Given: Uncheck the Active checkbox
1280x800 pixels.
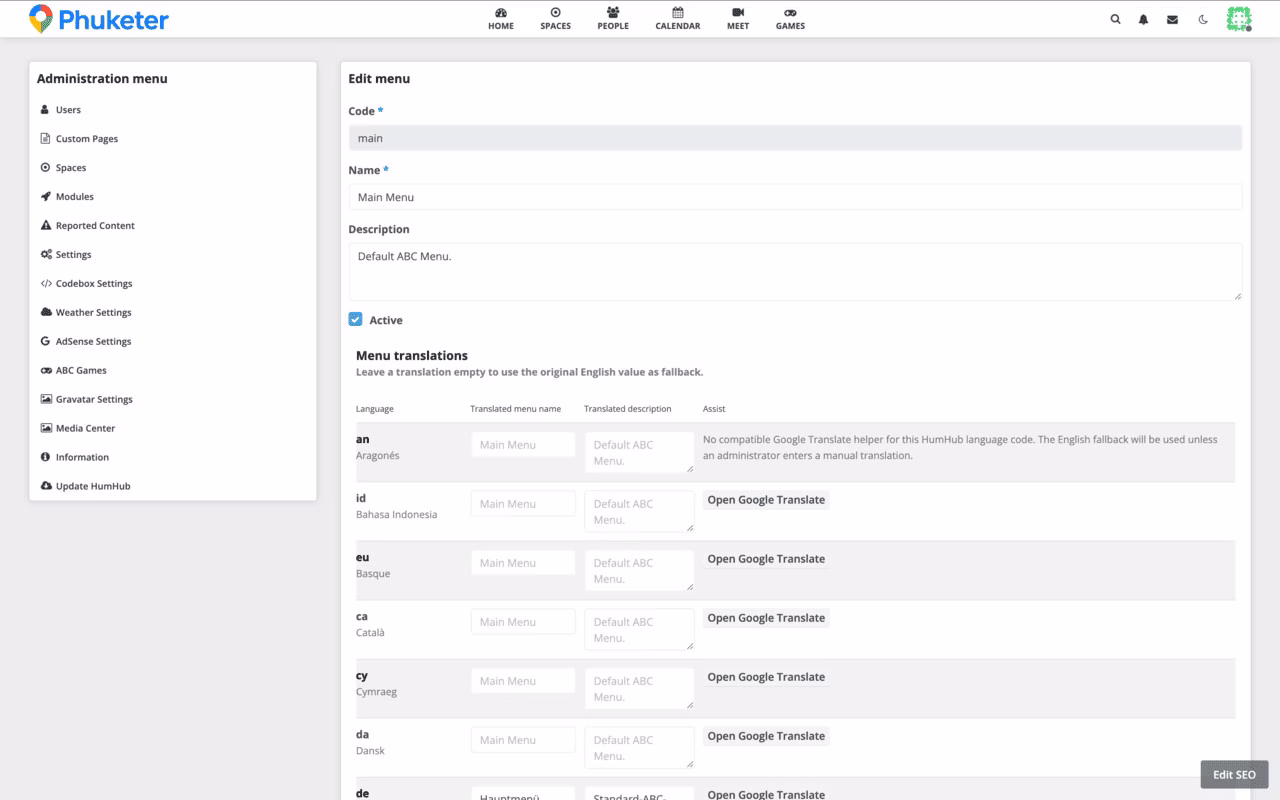Looking at the screenshot, I should click(x=355, y=320).
